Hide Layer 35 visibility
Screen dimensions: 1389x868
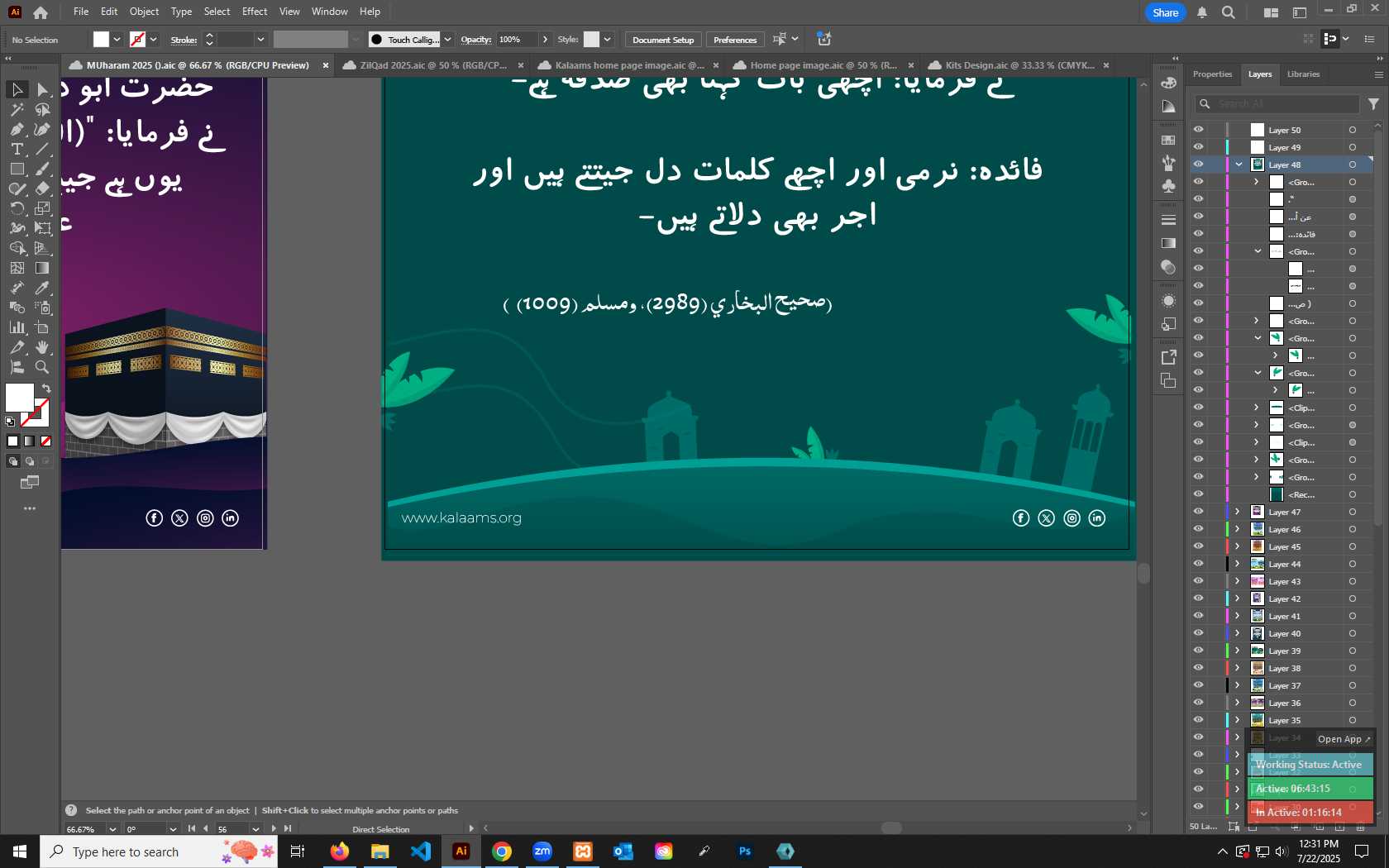click(1198, 720)
